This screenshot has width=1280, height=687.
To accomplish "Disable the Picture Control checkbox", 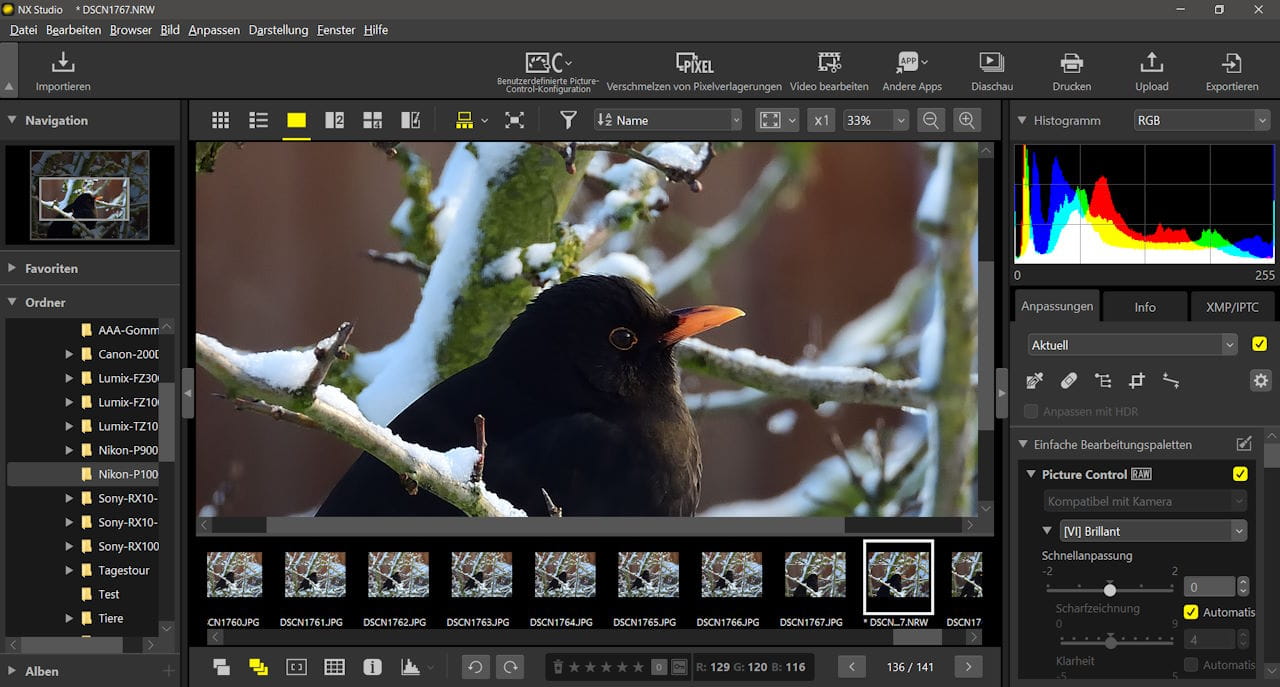I will point(1240,474).
